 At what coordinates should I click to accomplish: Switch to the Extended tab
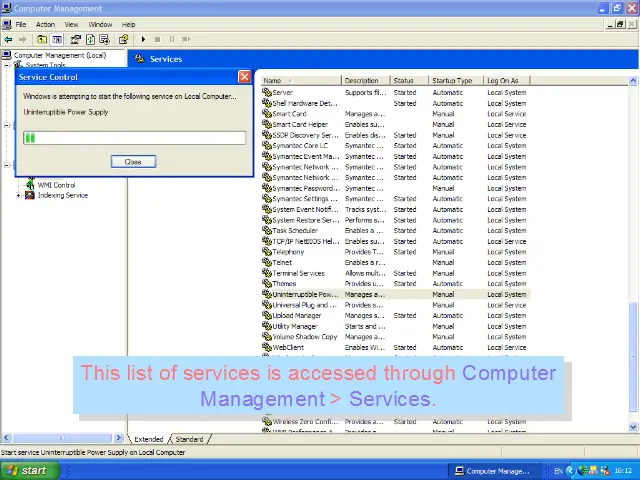point(149,439)
